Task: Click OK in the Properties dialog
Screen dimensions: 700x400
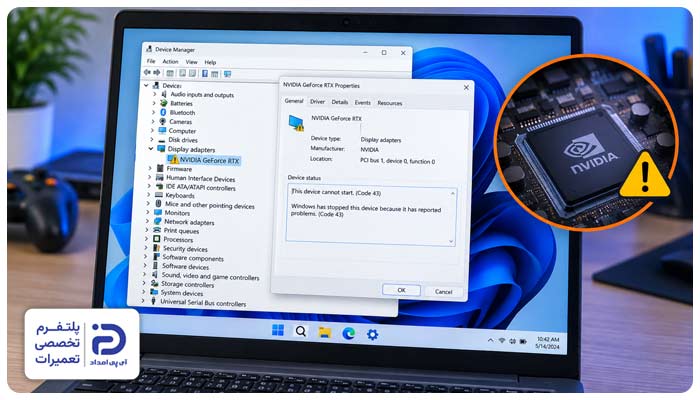Action: tap(401, 290)
